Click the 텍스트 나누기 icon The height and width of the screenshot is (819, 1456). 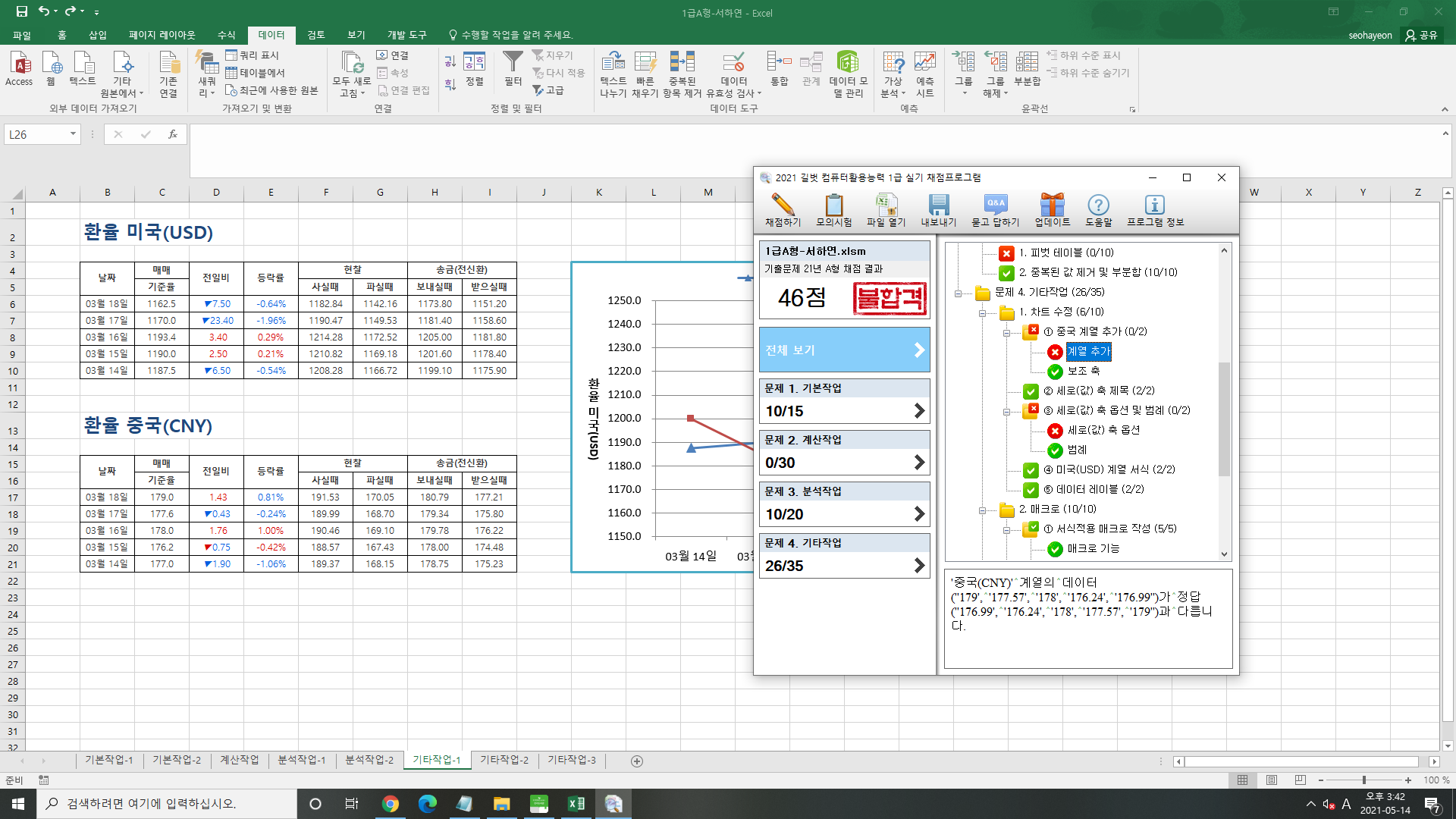pyautogui.click(x=613, y=62)
